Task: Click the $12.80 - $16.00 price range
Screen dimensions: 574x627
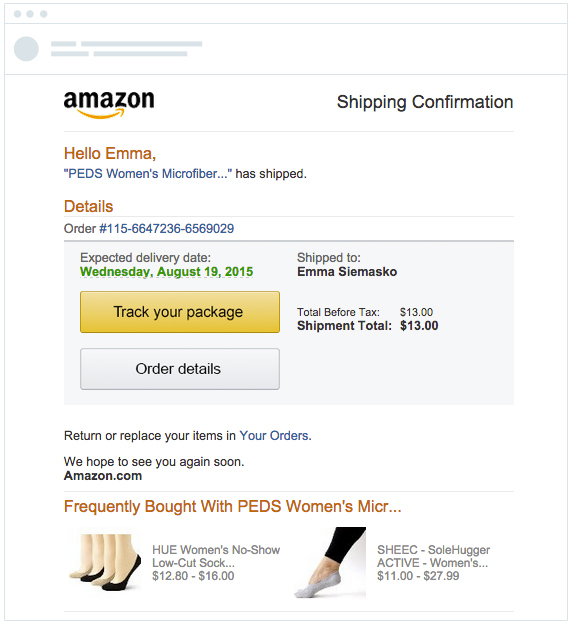Action: [x=193, y=576]
